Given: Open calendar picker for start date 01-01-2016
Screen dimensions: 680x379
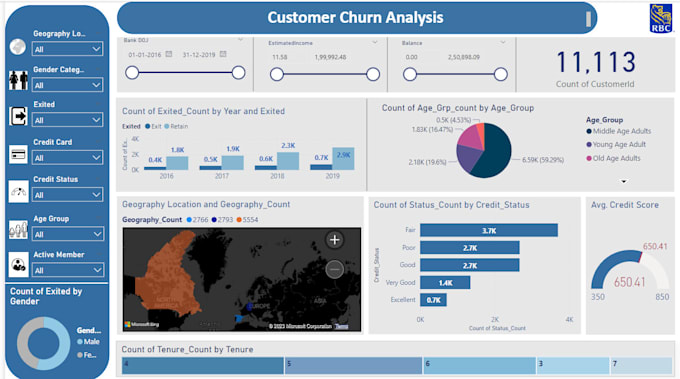Looking at the screenshot, I should (169, 54).
